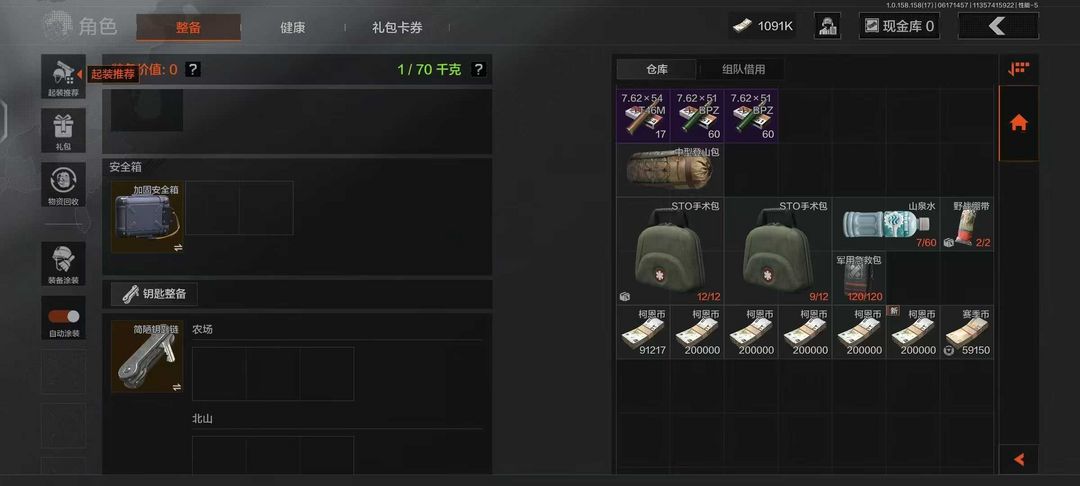Toggle the 自动涂装 auto-skin switch

(x=63, y=316)
